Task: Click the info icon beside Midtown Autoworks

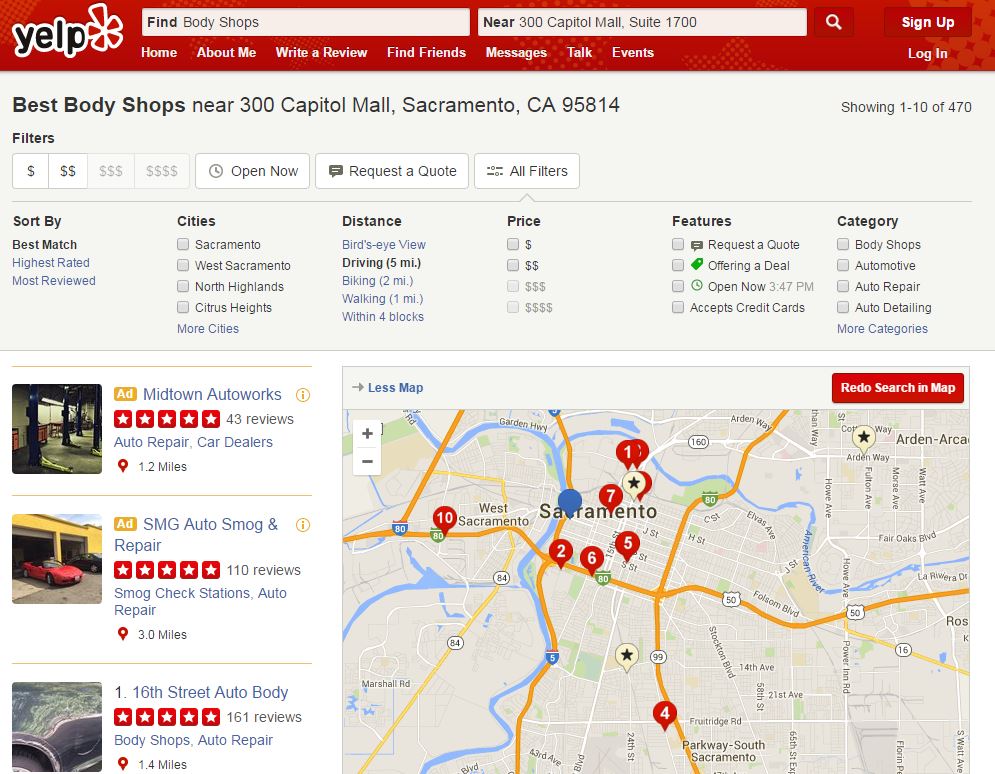Action: [x=303, y=395]
